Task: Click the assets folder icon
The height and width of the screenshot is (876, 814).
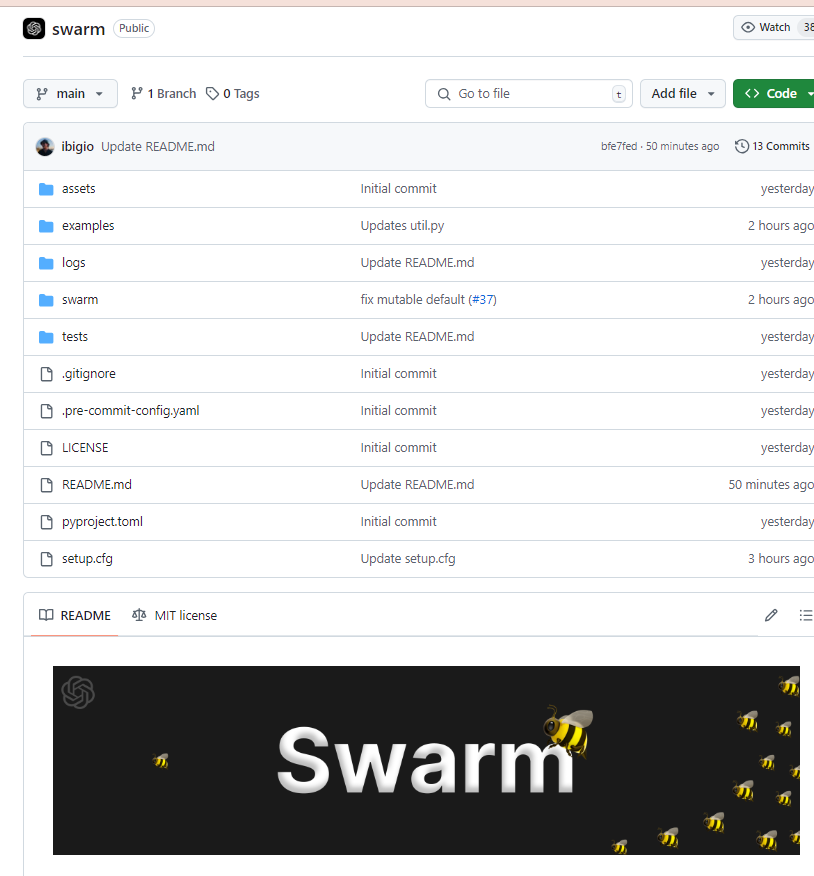Action: (x=46, y=189)
